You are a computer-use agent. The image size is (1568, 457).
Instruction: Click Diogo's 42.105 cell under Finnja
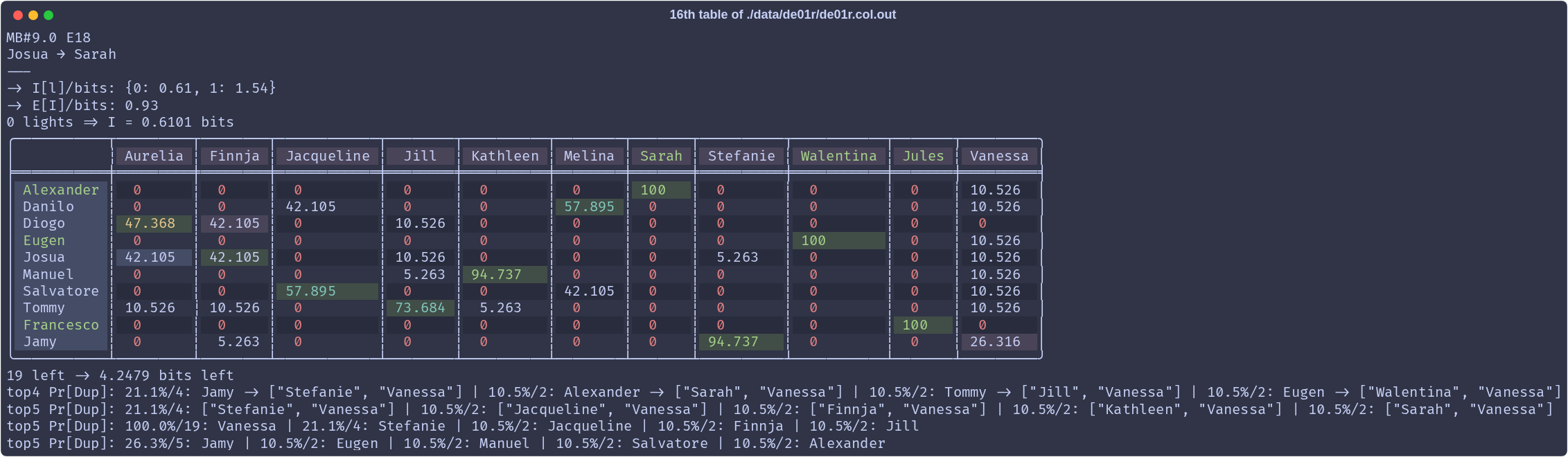234,223
